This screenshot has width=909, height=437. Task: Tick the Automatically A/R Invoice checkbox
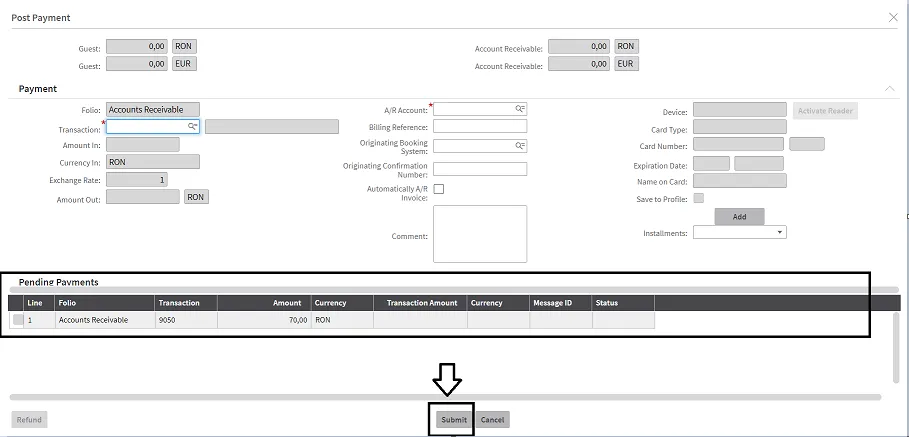pos(439,189)
